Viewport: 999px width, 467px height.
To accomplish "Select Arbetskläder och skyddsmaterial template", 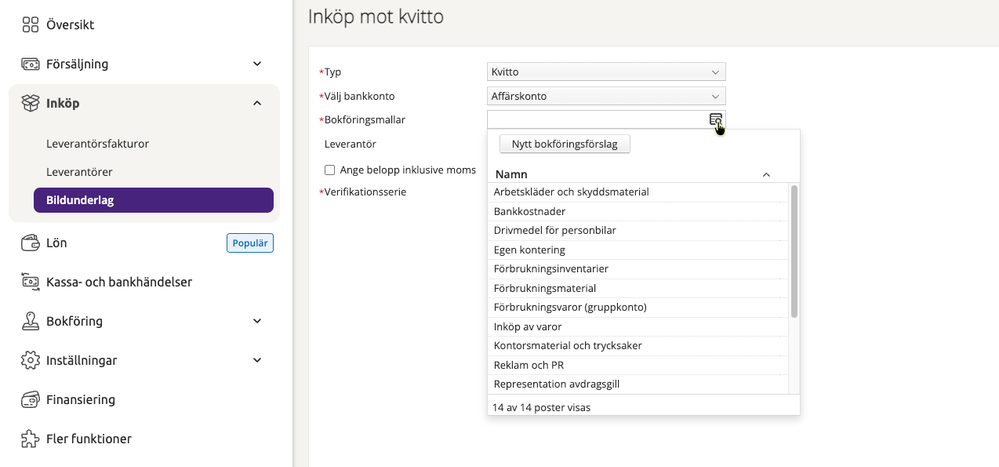I will click(x=638, y=192).
